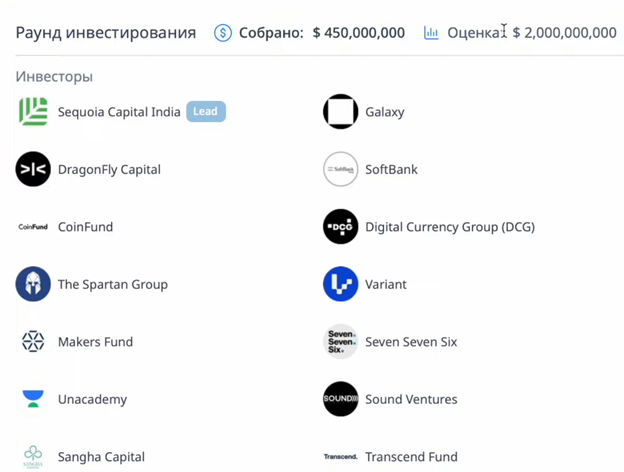The width and height of the screenshot is (624, 472).
Task: Open the CoinFund investor link
Action: point(86,227)
